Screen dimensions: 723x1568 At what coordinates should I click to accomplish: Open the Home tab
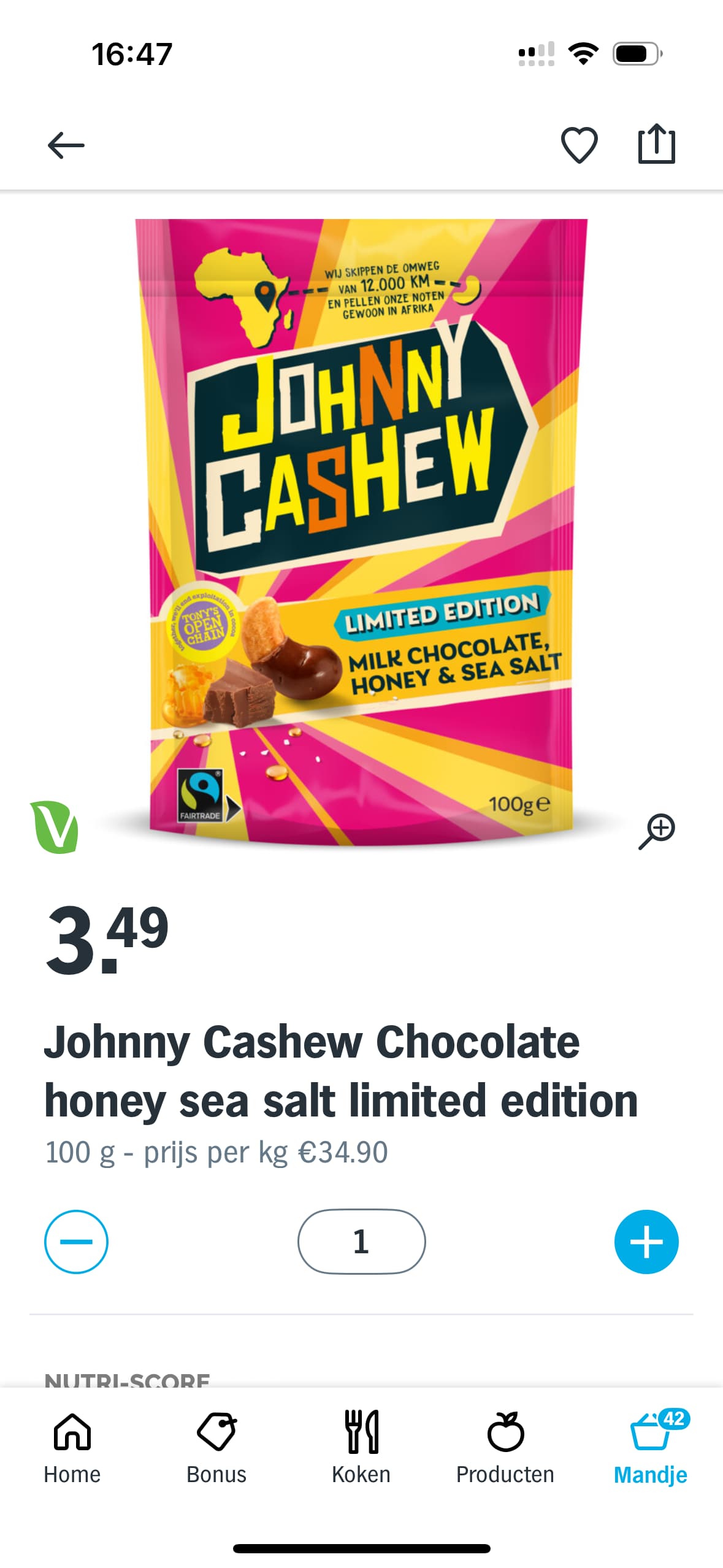click(x=72, y=1448)
